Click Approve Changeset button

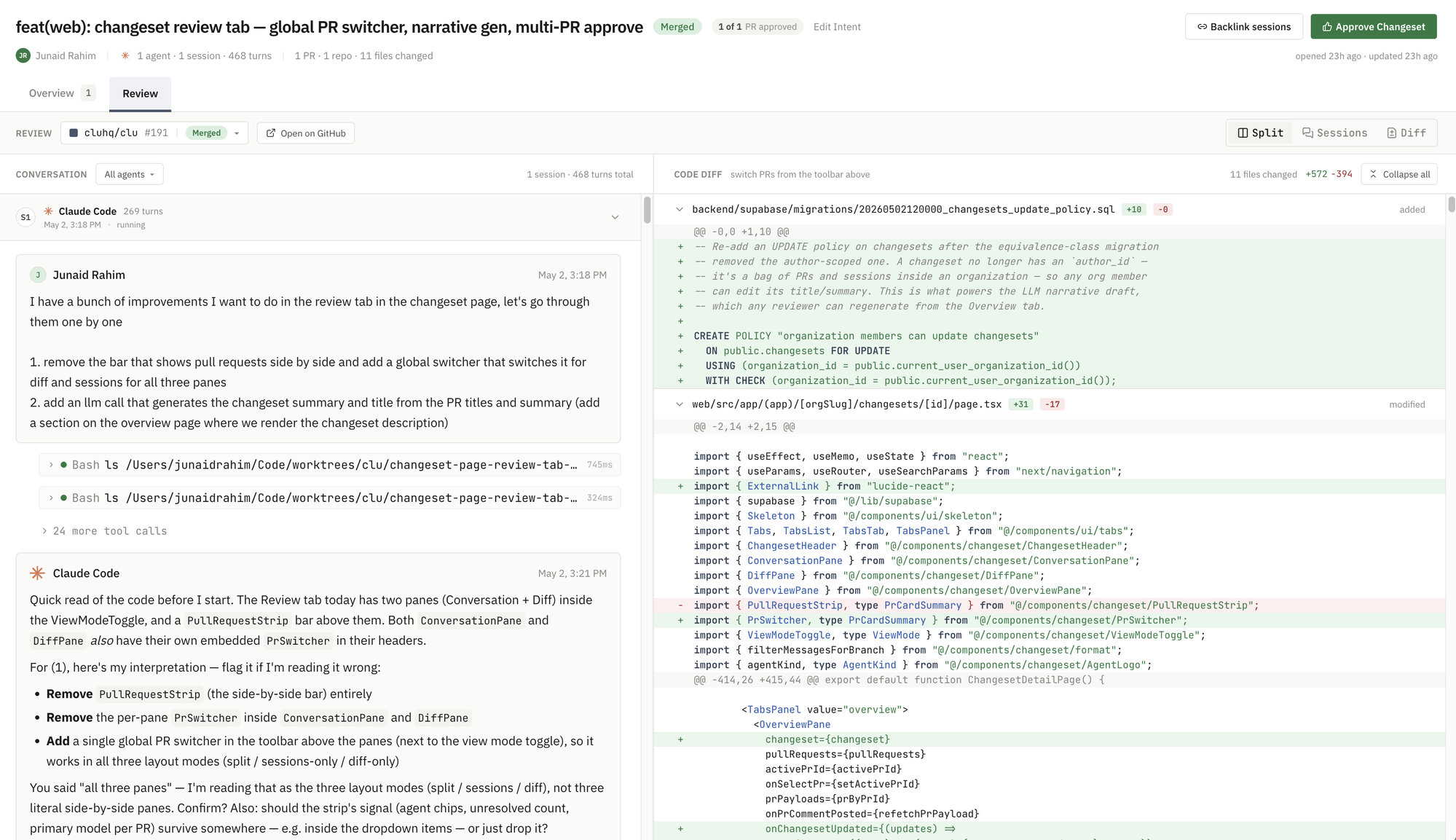coord(1374,26)
